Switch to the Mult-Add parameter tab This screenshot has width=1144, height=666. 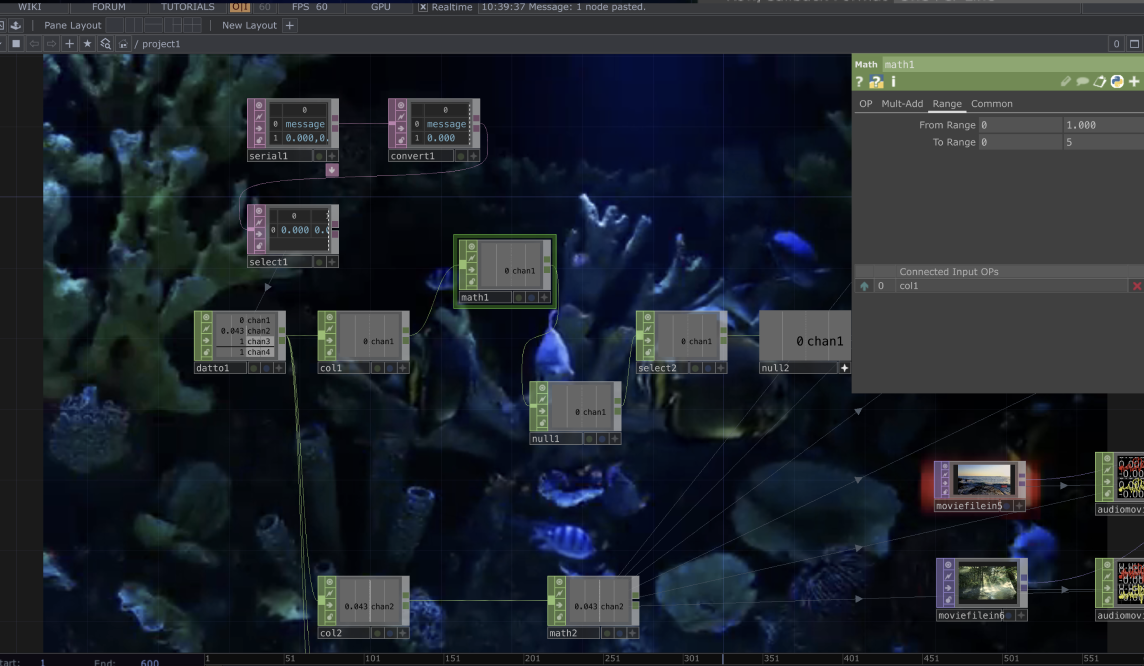(901, 104)
